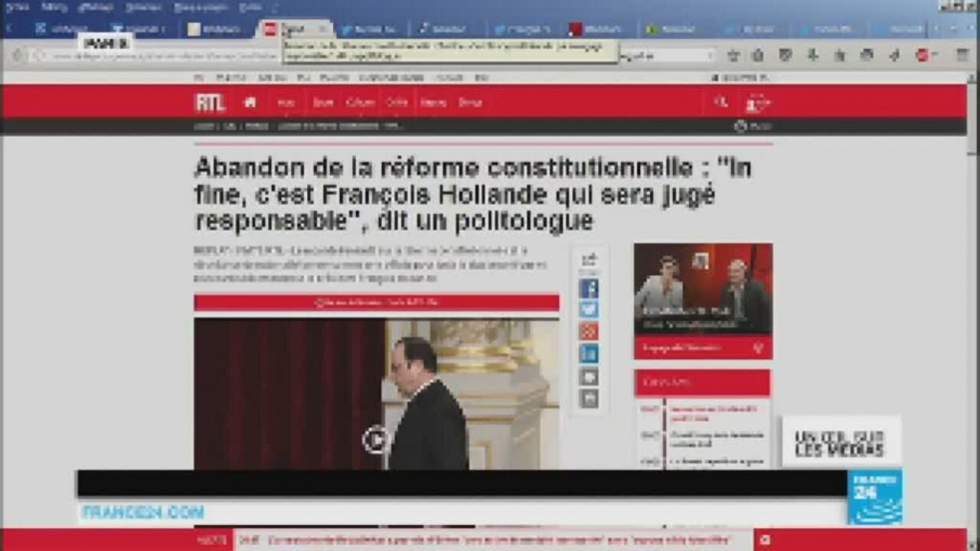Play the François Hollande video
This screenshot has width=980, height=551.
(x=375, y=438)
